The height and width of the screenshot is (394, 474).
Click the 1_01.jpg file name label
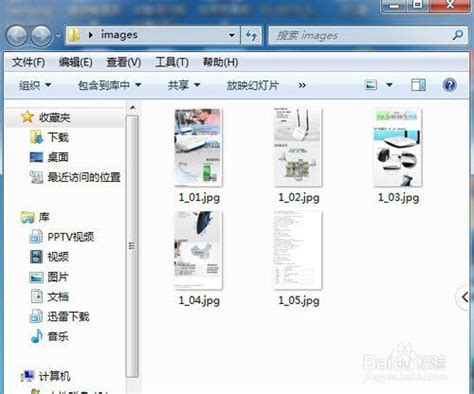(199, 198)
